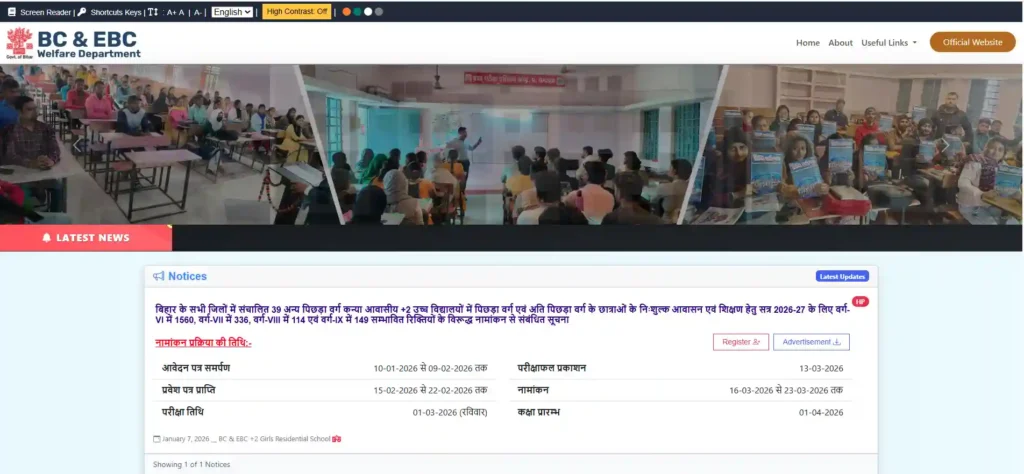
Task: Open the Shortcuts Keys link
Action: tap(116, 12)
